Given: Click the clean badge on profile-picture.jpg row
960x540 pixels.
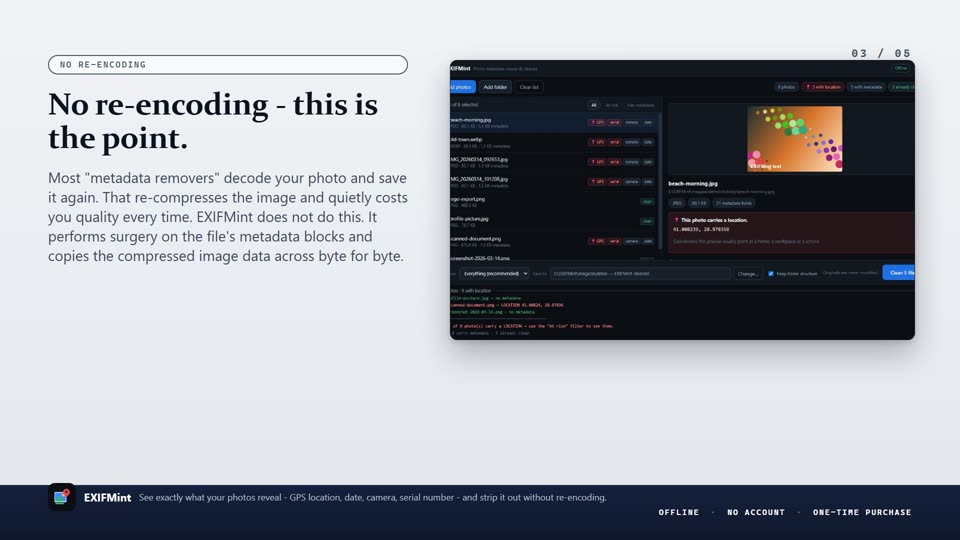Looking at the screenshot, I should 647,221.
